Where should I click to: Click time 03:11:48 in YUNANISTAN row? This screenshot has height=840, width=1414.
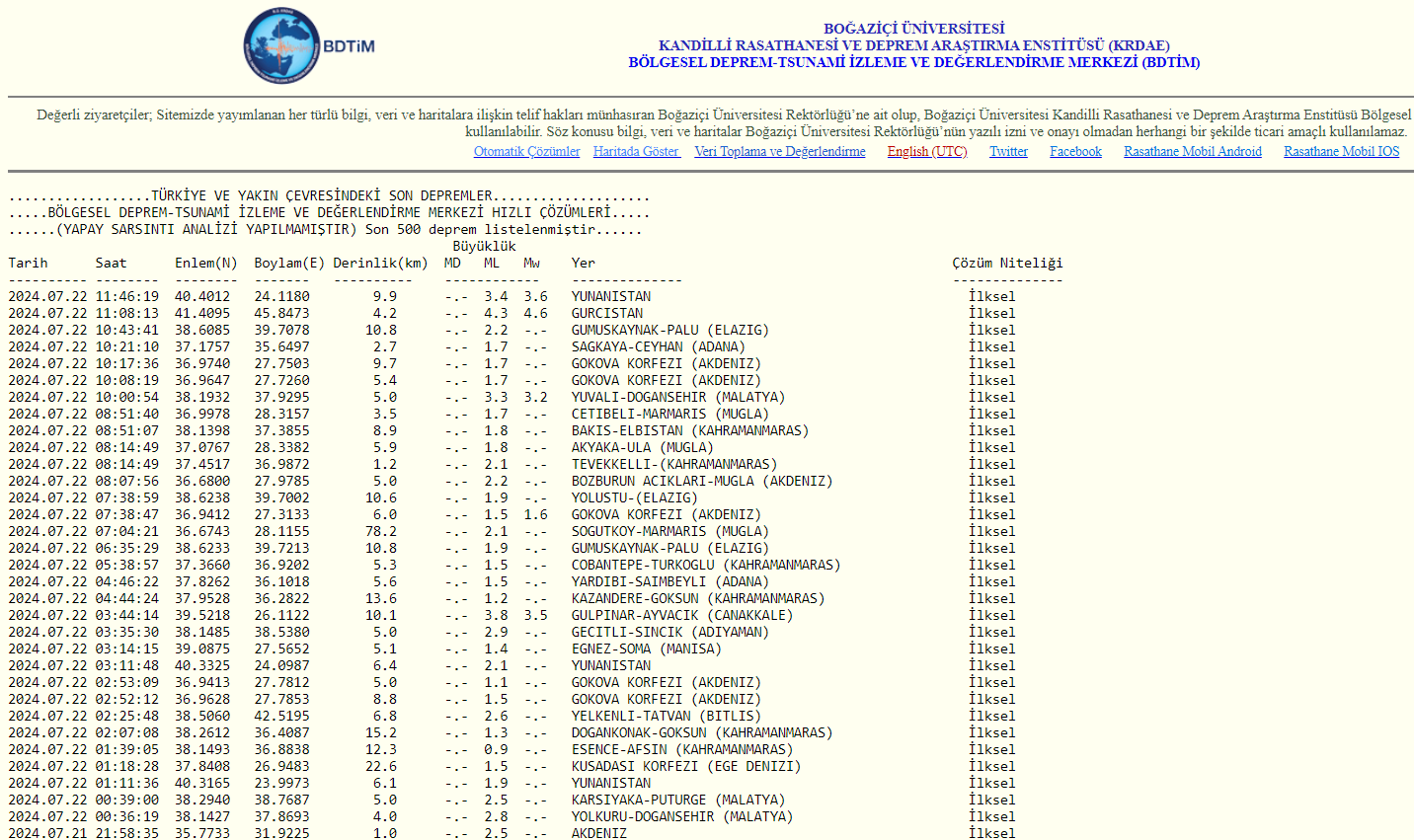pyautogui.click(x=127, y=665)
